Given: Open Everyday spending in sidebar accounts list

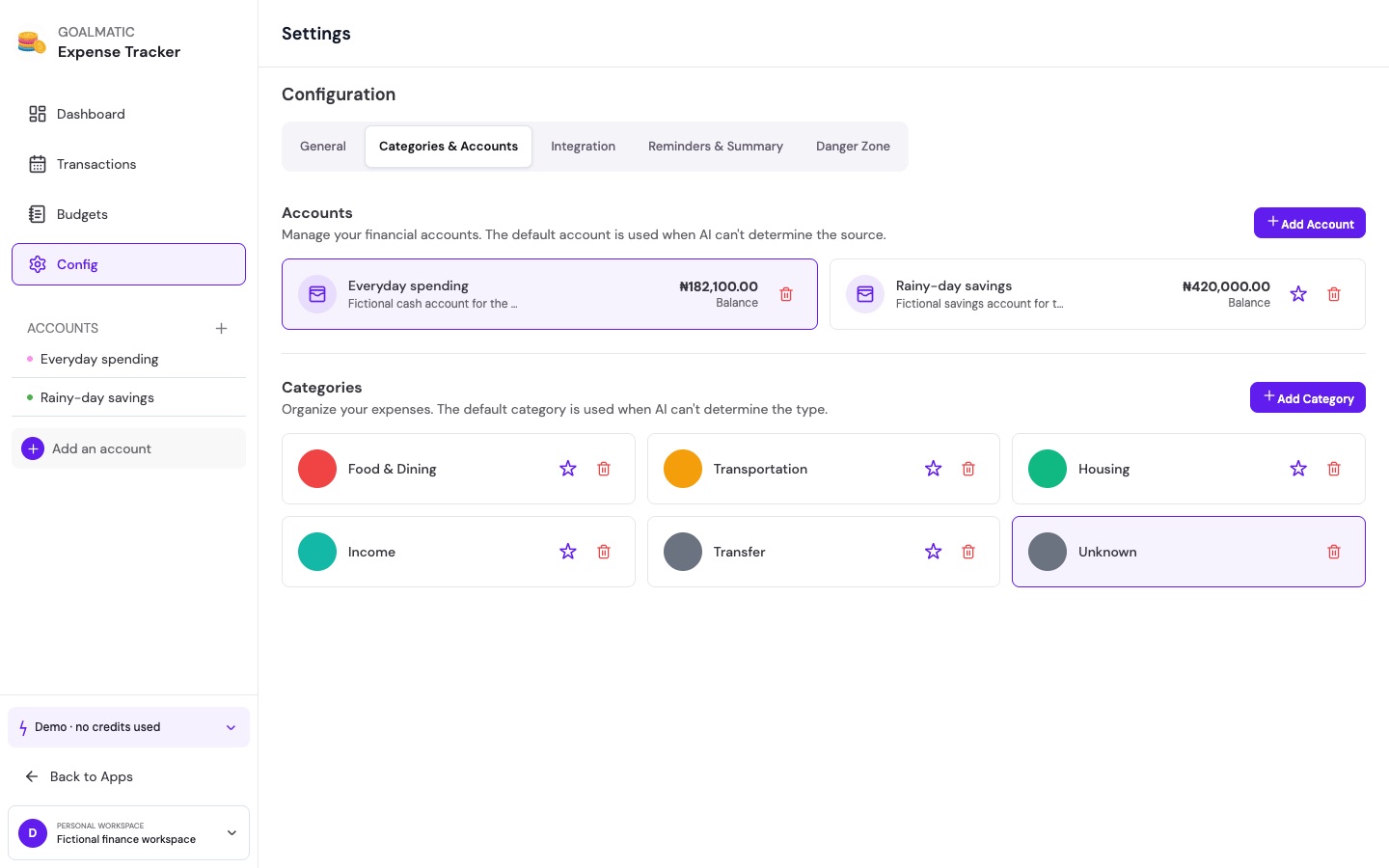Looking at the screenshot, I should [128, 359].
